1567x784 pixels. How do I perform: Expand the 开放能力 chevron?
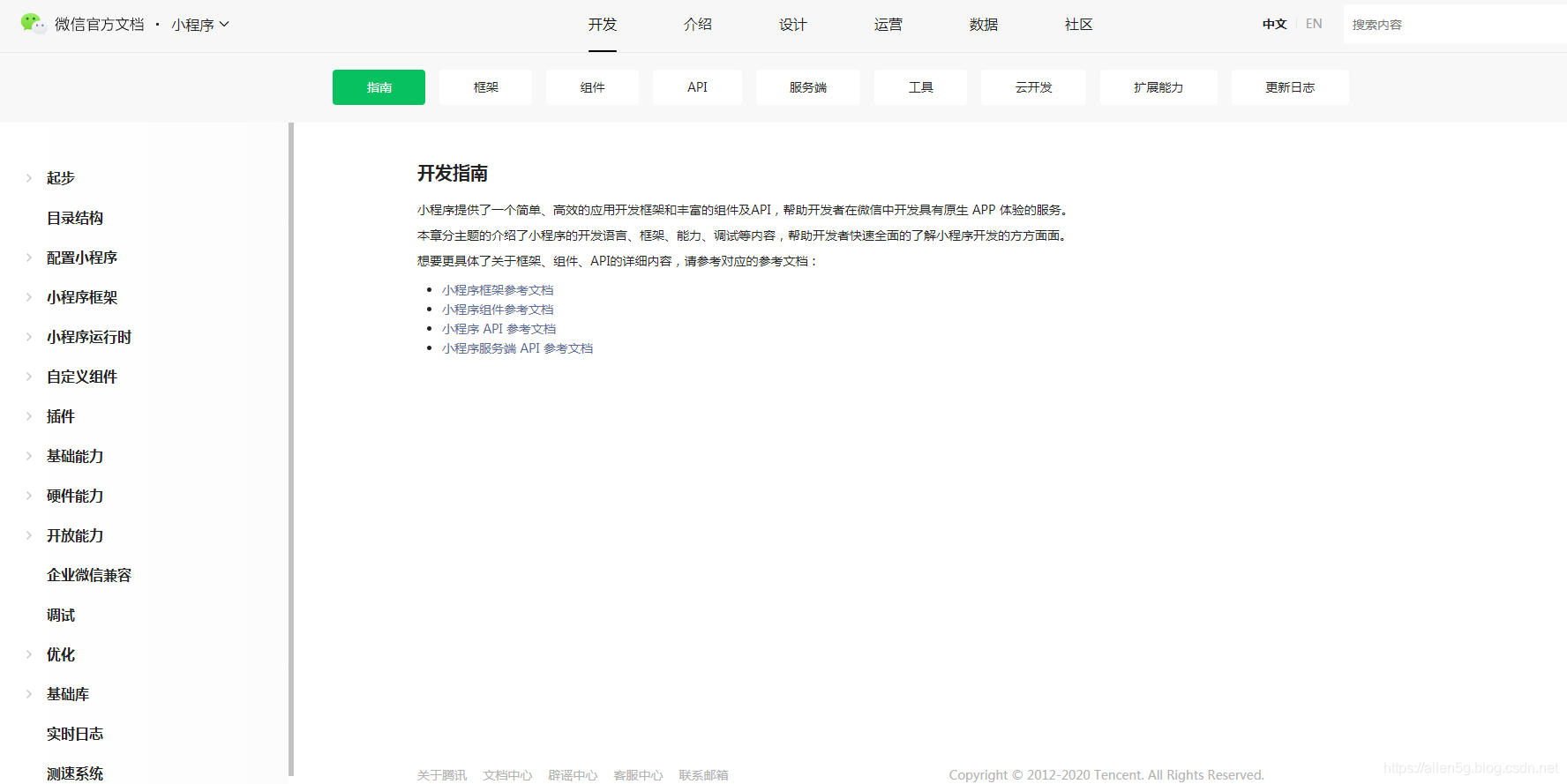tap(29, 535)
